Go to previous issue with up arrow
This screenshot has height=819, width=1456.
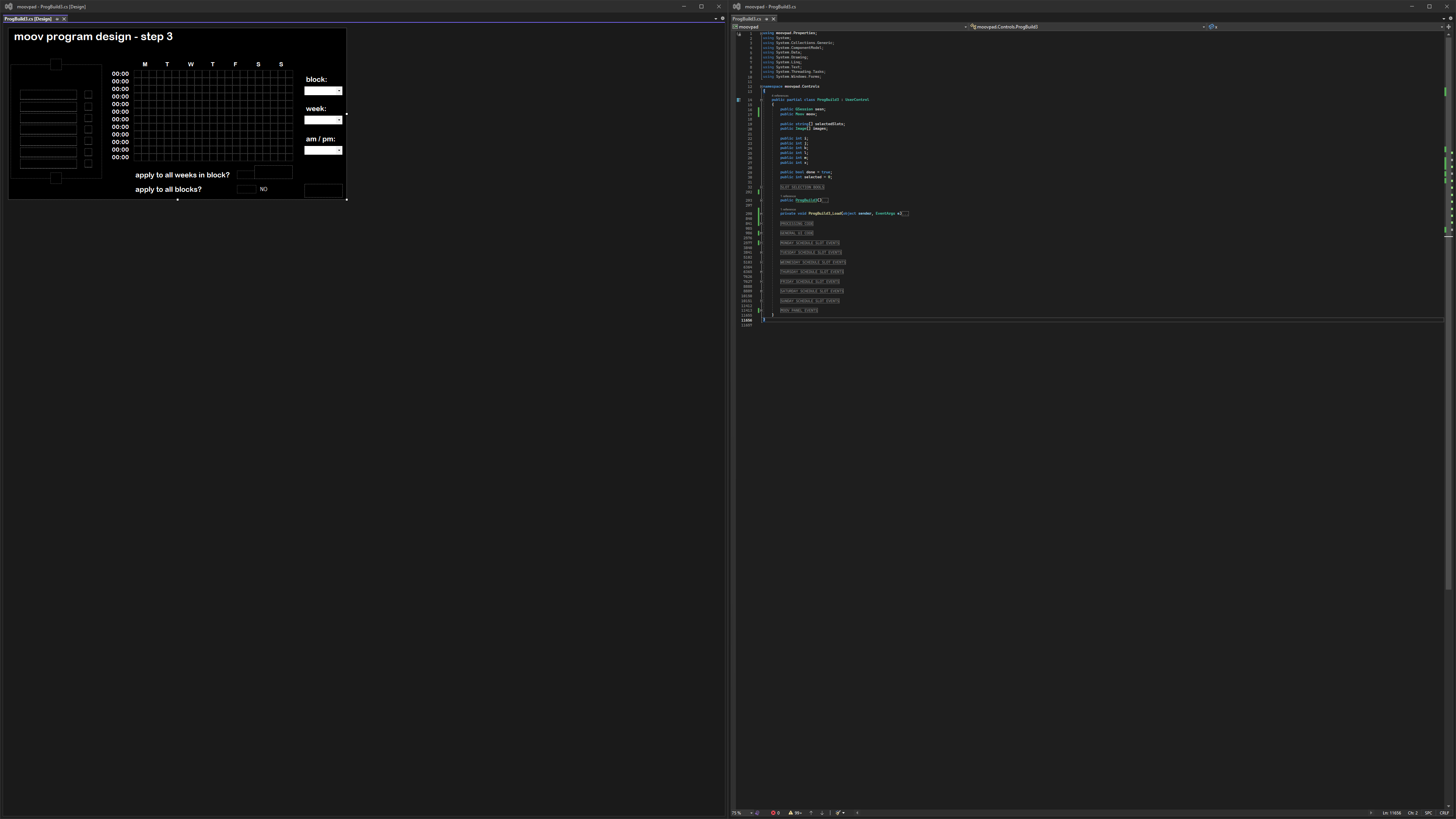(x=811, y=813)
